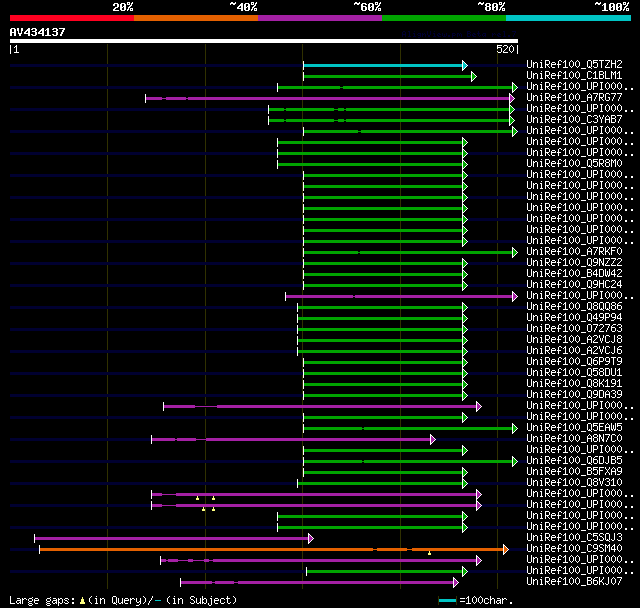Select the UniRef100_A2VCJ8 label
This screenshot has height=608, width=640.
tap(574, 340)
